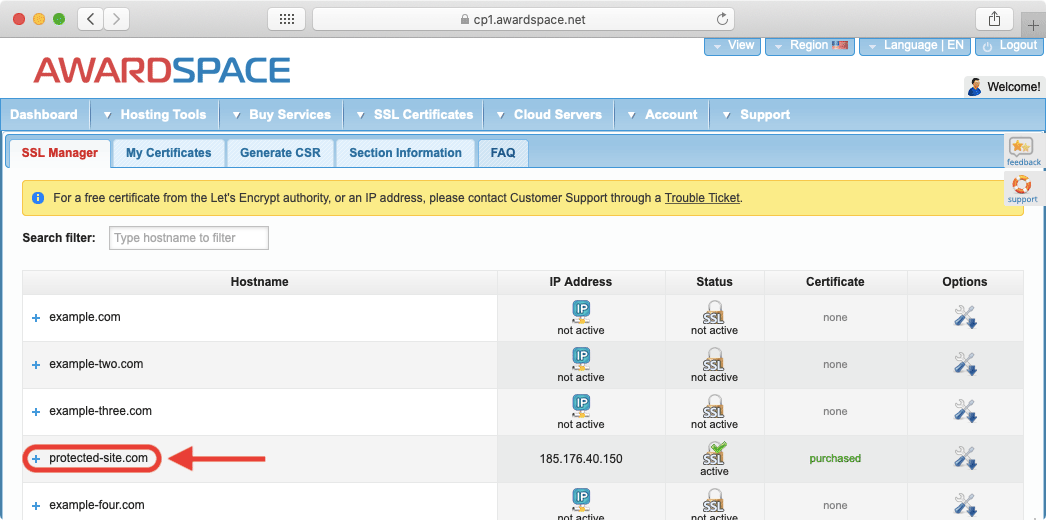Click the active SSL status icon

point(714,453)
